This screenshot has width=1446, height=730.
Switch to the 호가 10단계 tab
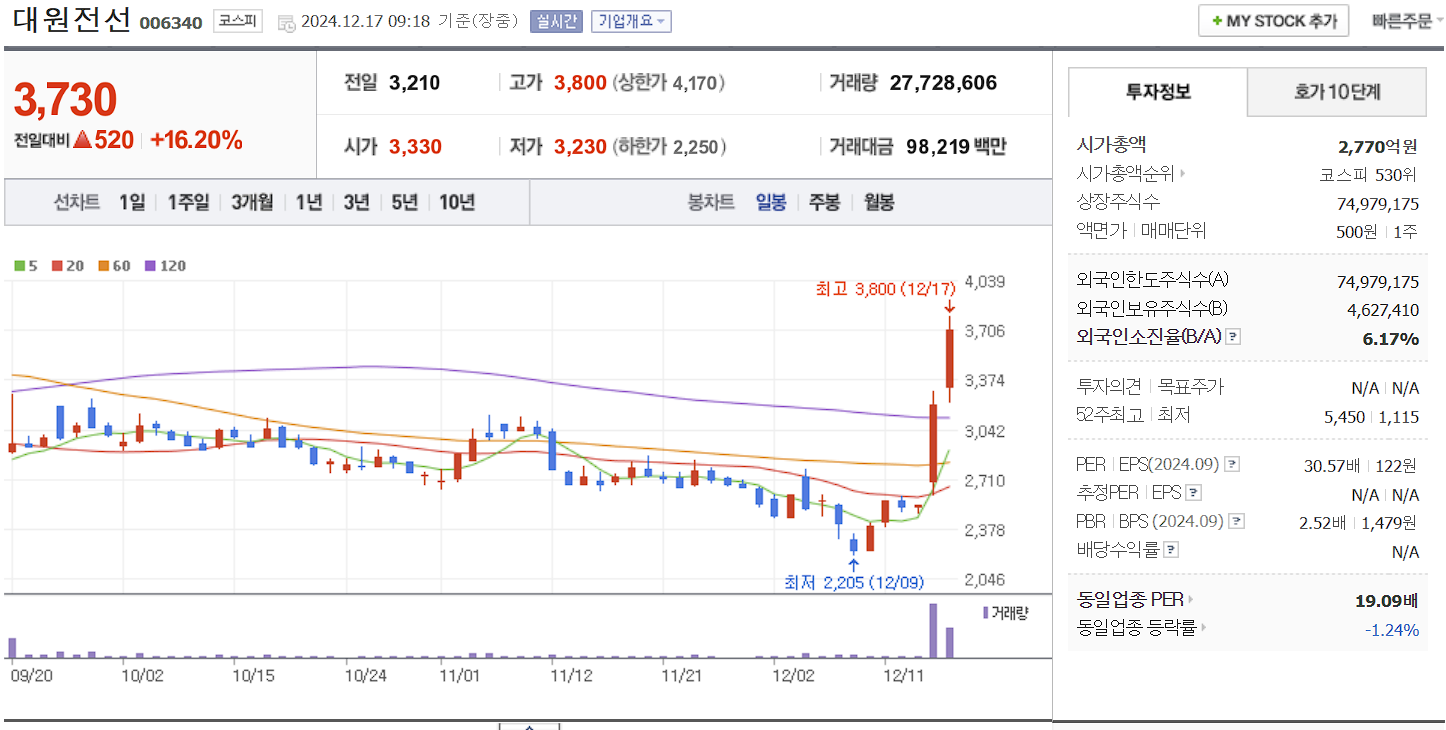click(x=1335, y=91)
